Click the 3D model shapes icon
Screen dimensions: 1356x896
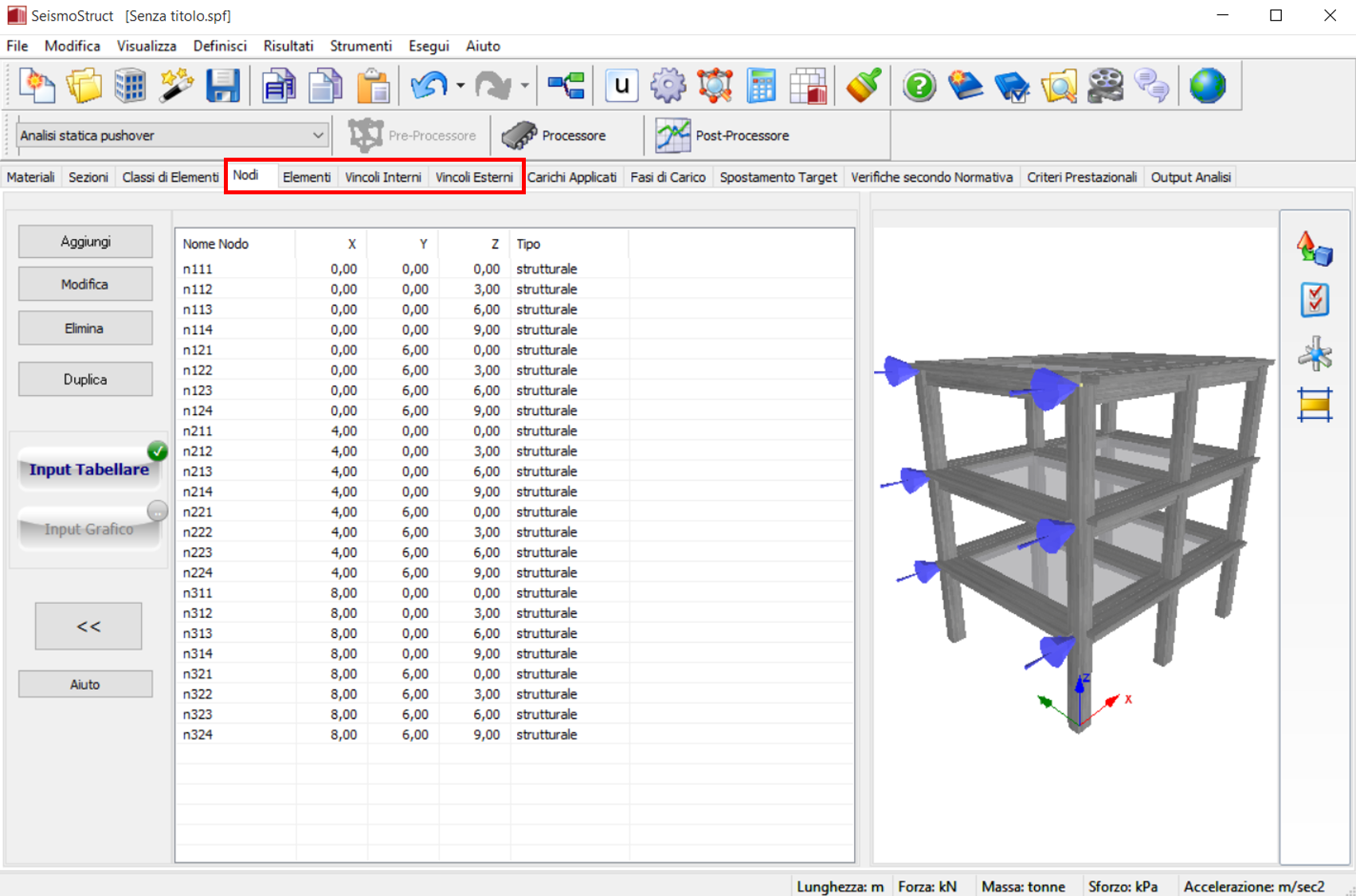[1314, 248]
